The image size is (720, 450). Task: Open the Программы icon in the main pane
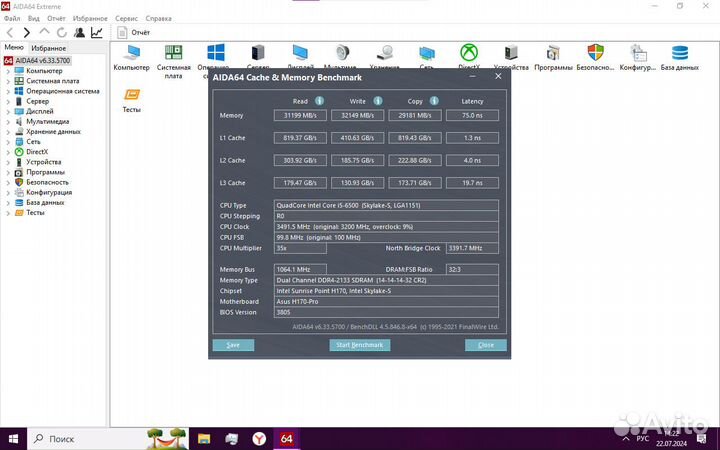click(x=553, y=57)
